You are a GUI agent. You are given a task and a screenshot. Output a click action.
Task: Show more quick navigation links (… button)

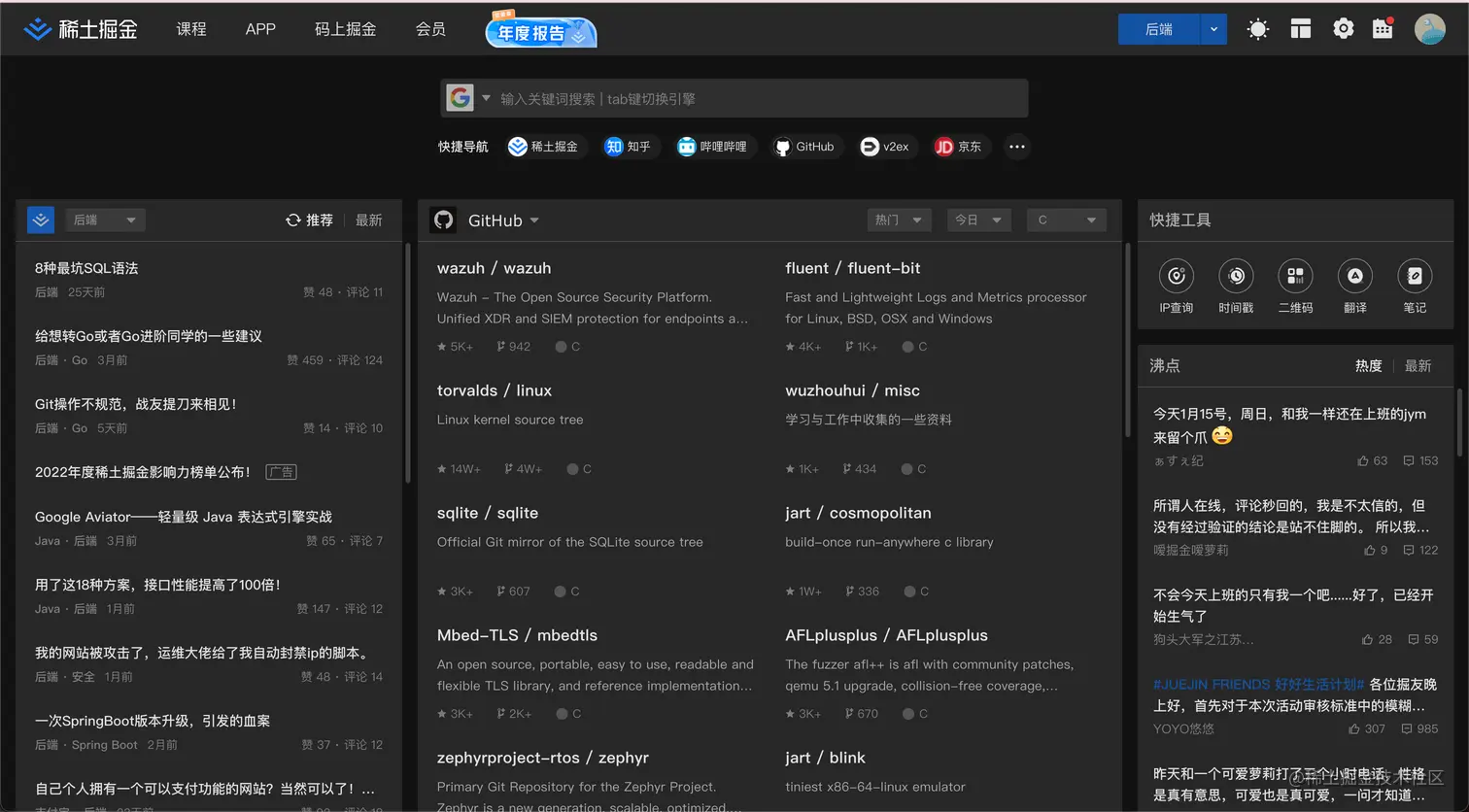pos(1017,147)
